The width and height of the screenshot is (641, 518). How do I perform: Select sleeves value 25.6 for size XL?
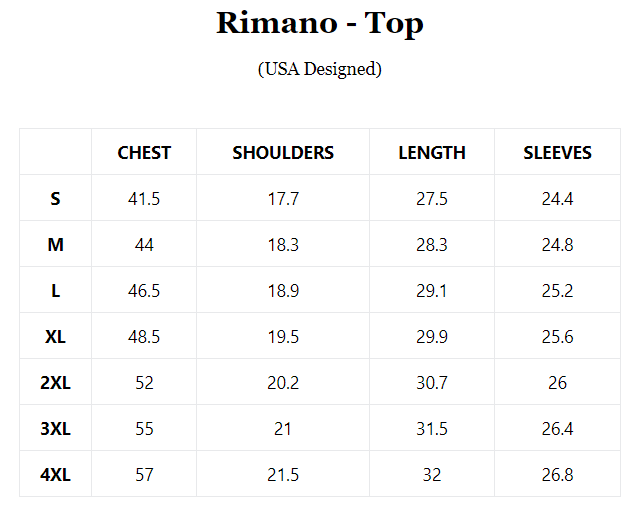coord(557,337)
